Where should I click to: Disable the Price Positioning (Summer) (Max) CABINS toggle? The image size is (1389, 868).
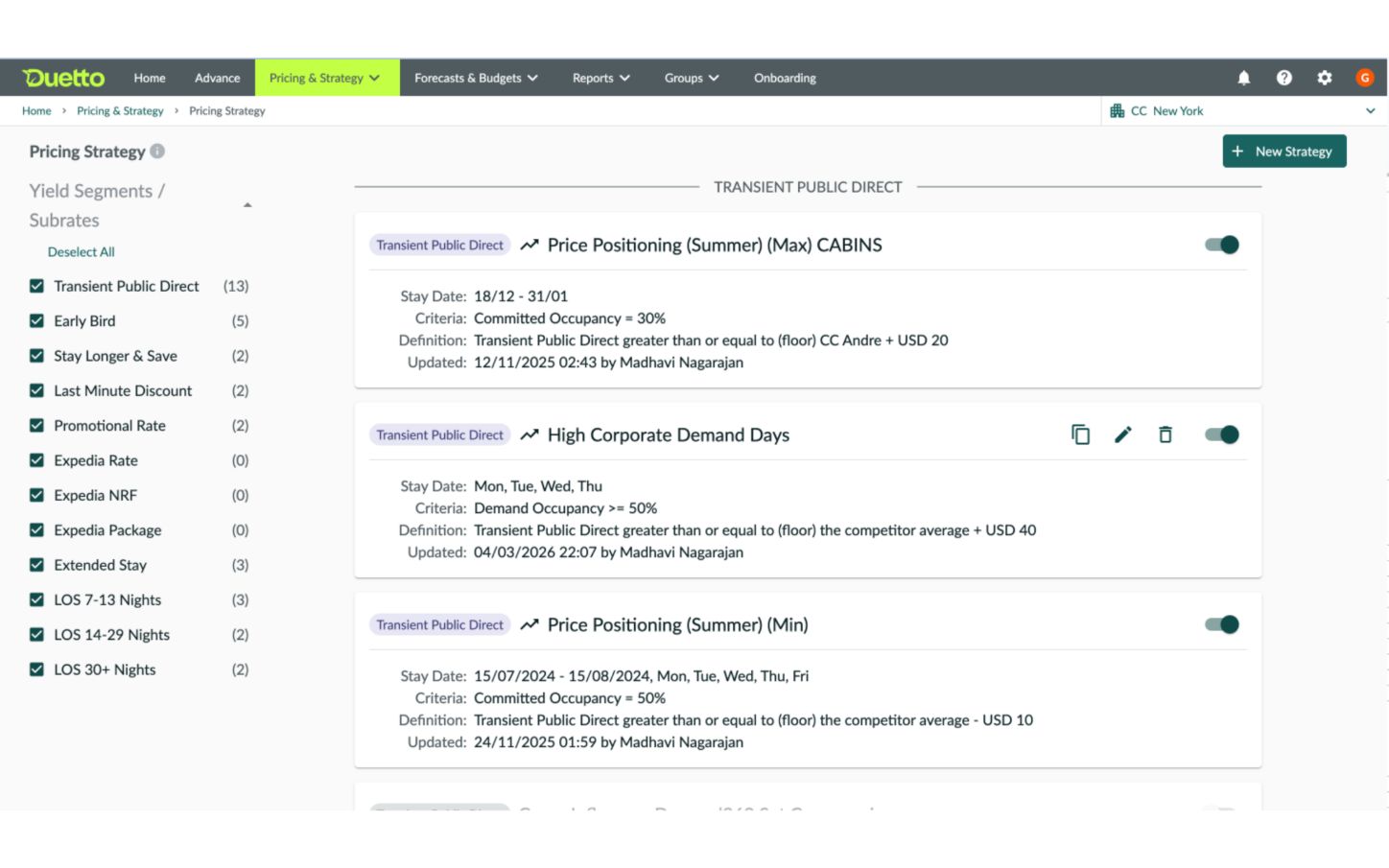point(1221,245)
